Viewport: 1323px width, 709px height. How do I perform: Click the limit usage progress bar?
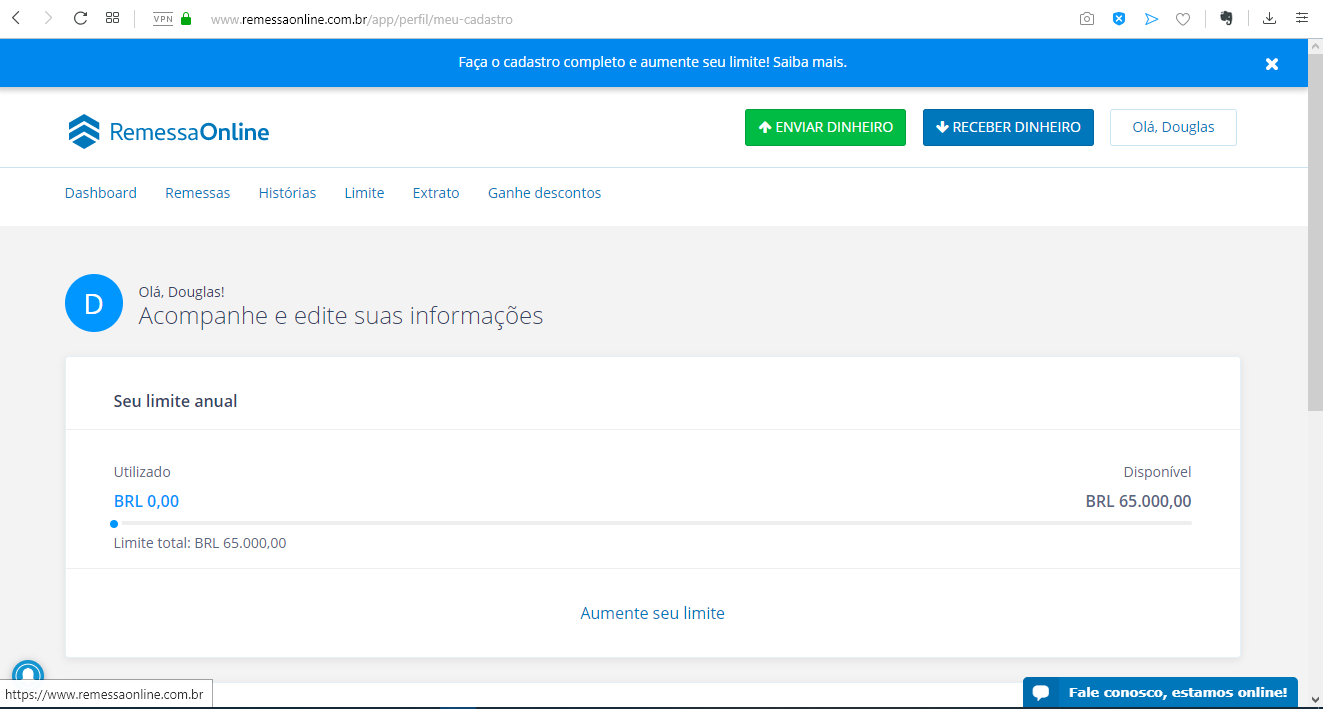pos(652,523)
